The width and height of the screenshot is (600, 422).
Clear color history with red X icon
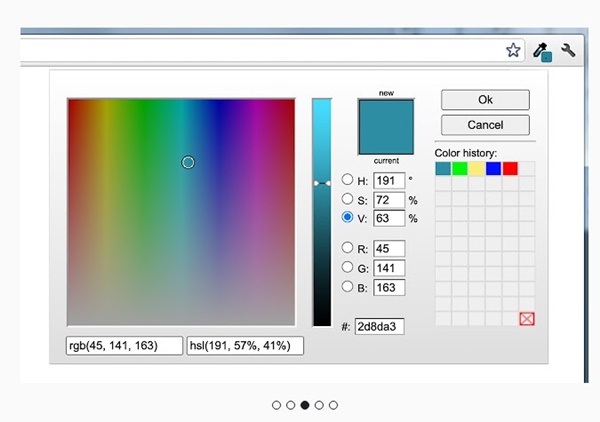tap(527, 319)
